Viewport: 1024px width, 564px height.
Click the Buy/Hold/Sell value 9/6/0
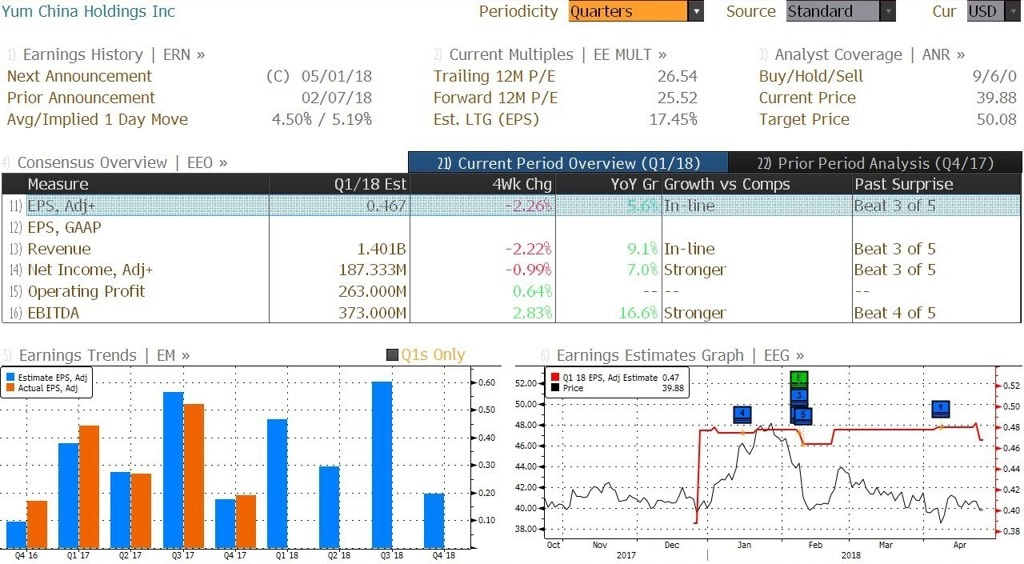coord(994,76)
